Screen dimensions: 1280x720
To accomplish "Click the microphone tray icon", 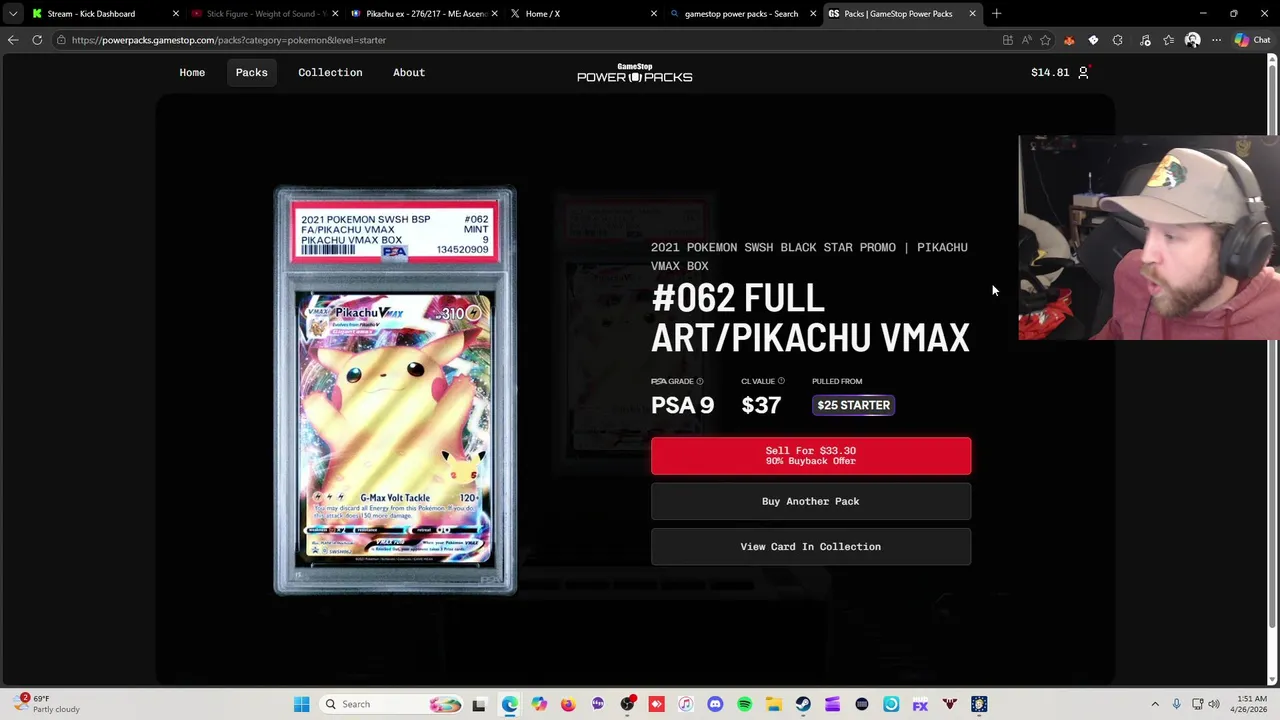I will [1176, 704].
